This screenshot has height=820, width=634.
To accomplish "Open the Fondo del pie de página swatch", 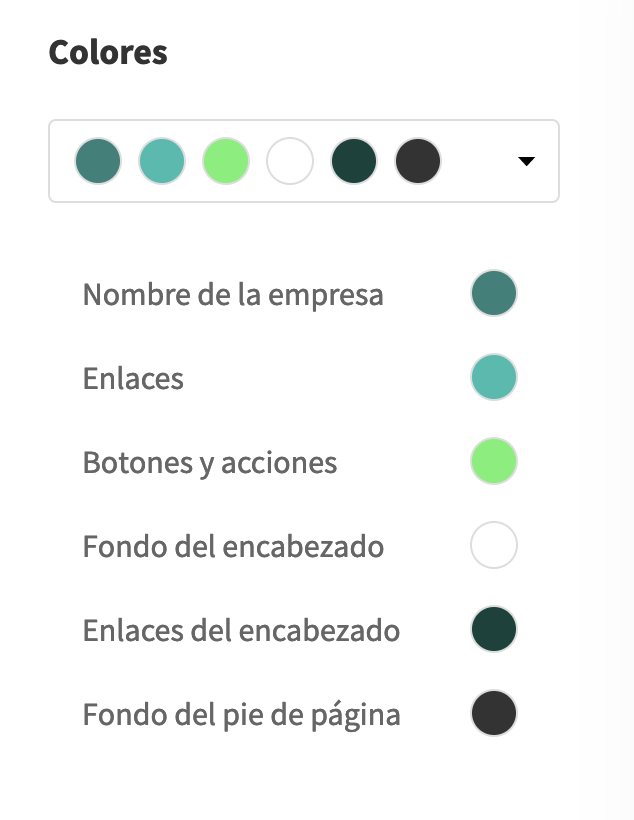I will point(493,715).
